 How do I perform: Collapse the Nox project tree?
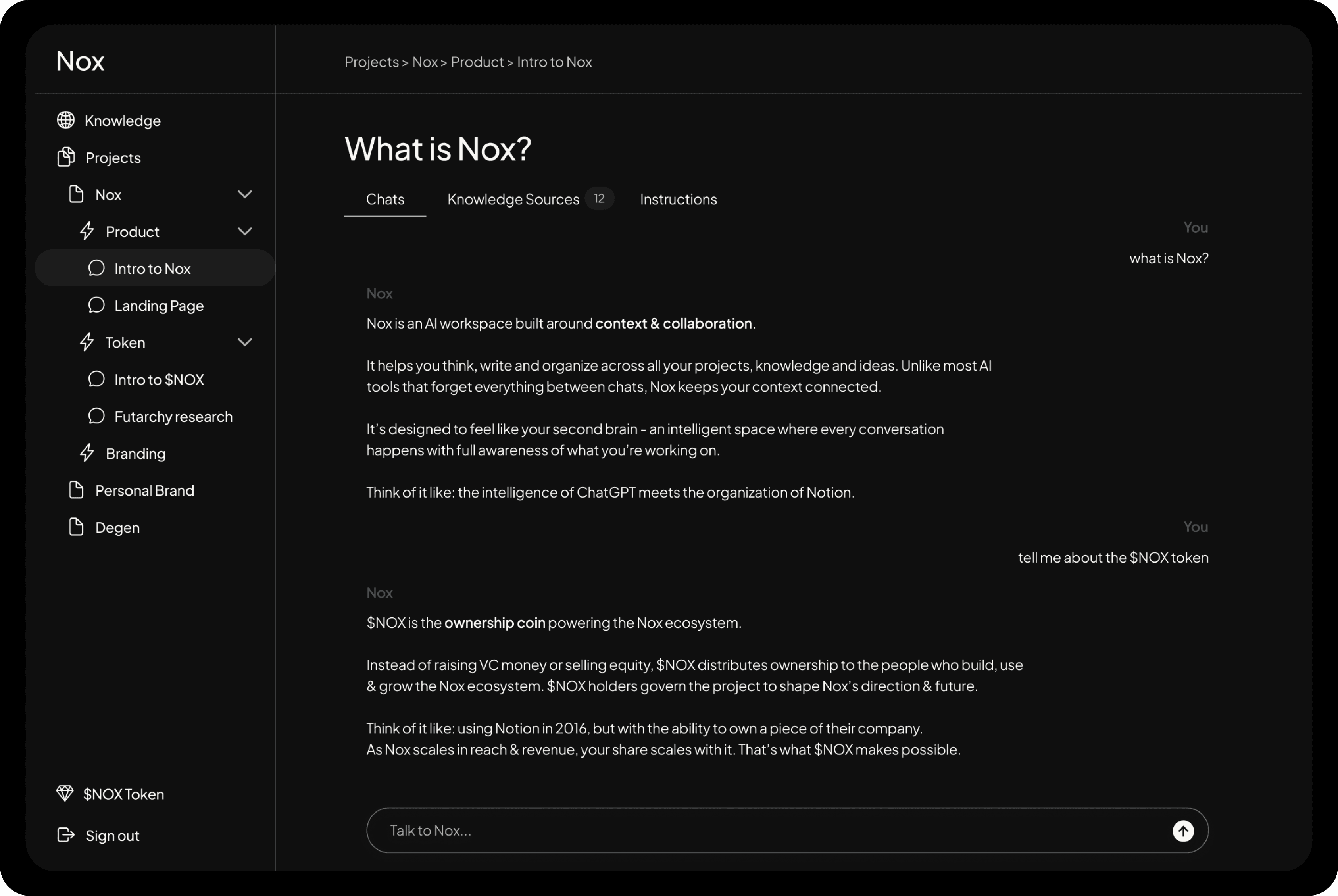(x=245, y=194)
